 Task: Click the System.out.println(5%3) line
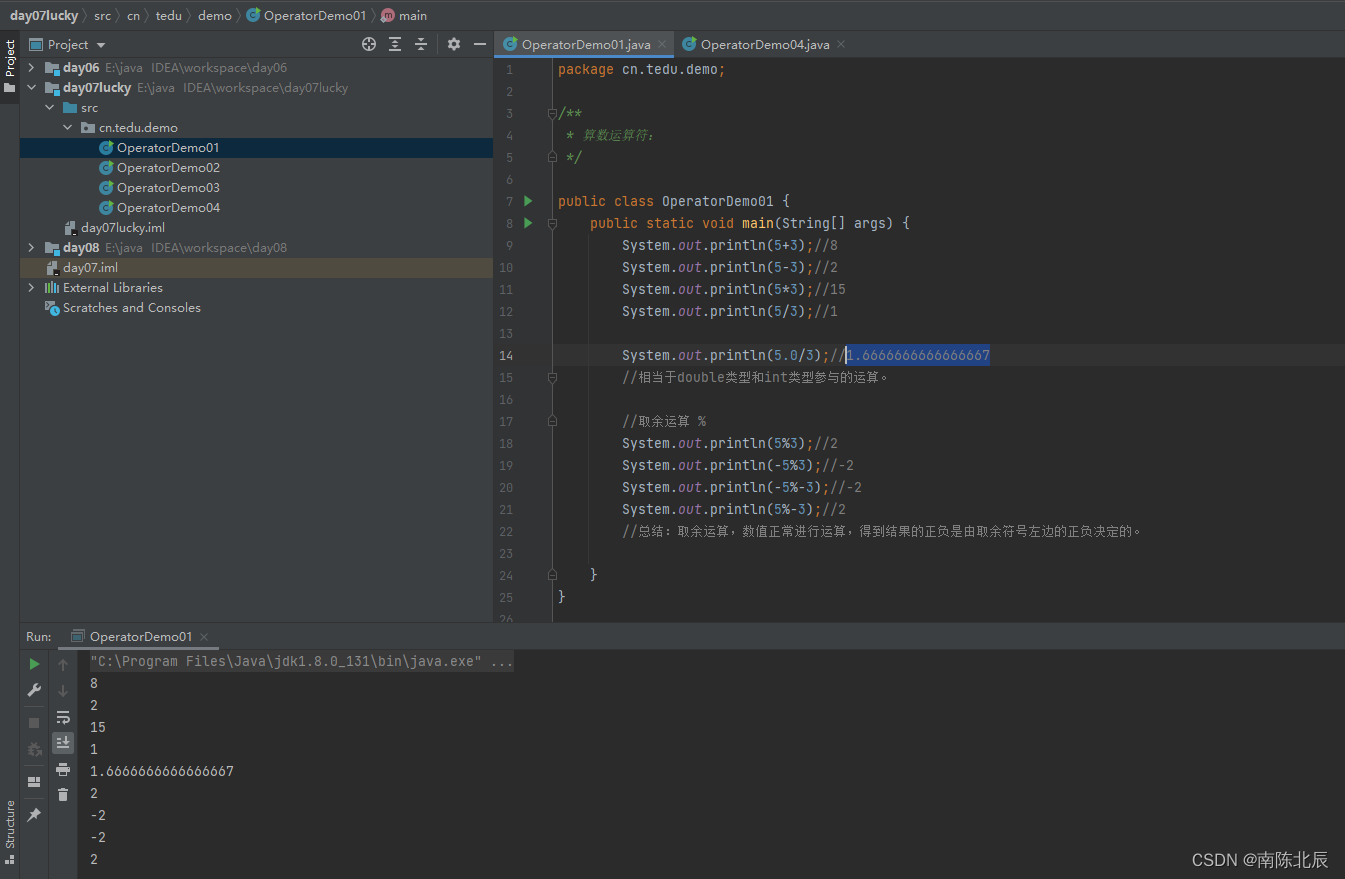pos(729,444)
